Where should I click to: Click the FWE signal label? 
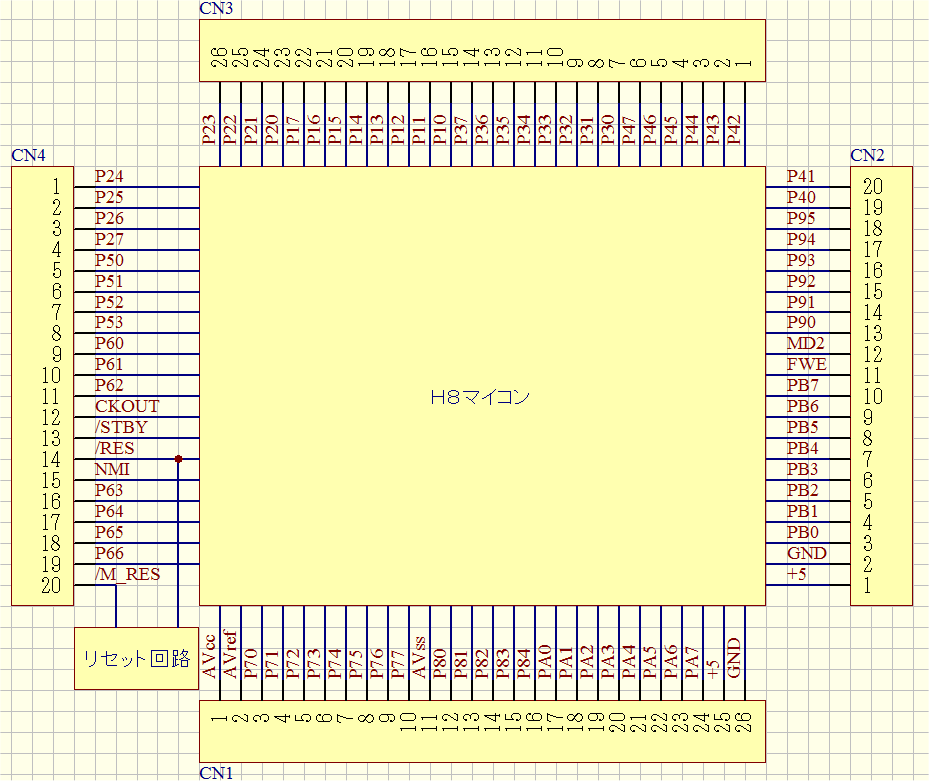pos(806,364)
